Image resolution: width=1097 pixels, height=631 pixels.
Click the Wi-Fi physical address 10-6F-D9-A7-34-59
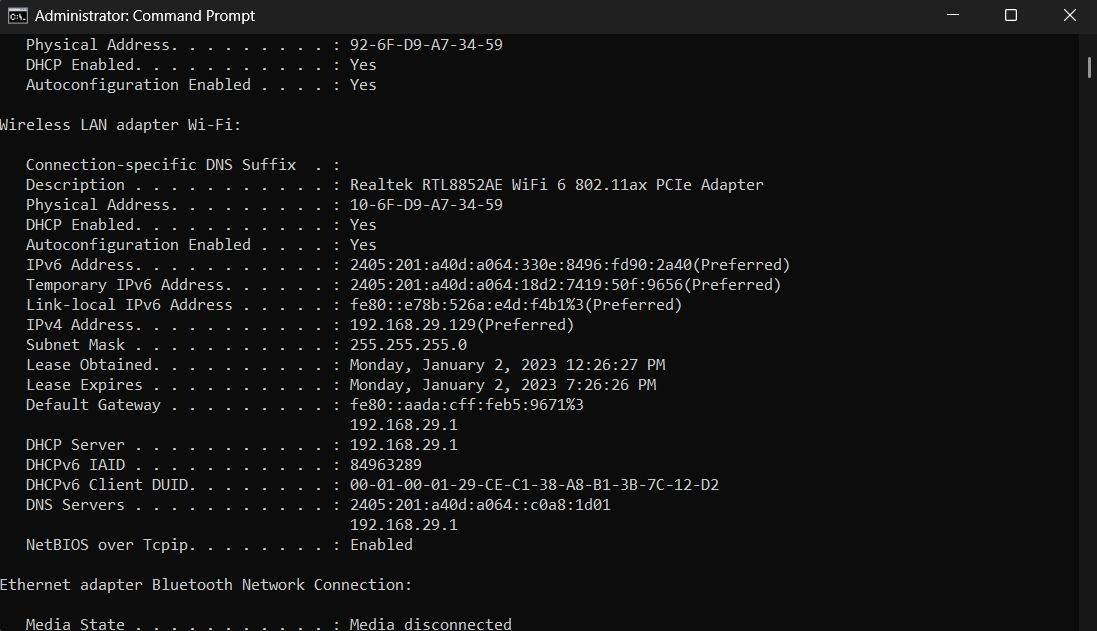[426, 204]
